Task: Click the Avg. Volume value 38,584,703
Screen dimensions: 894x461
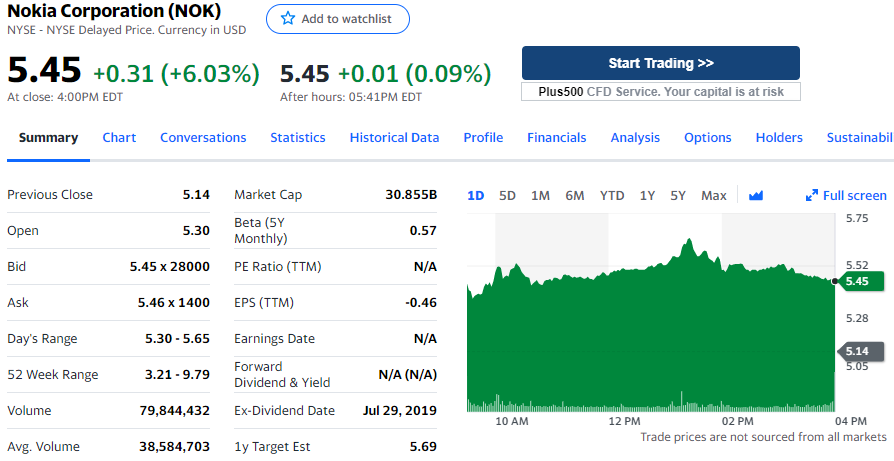Action: coord(174,447)
